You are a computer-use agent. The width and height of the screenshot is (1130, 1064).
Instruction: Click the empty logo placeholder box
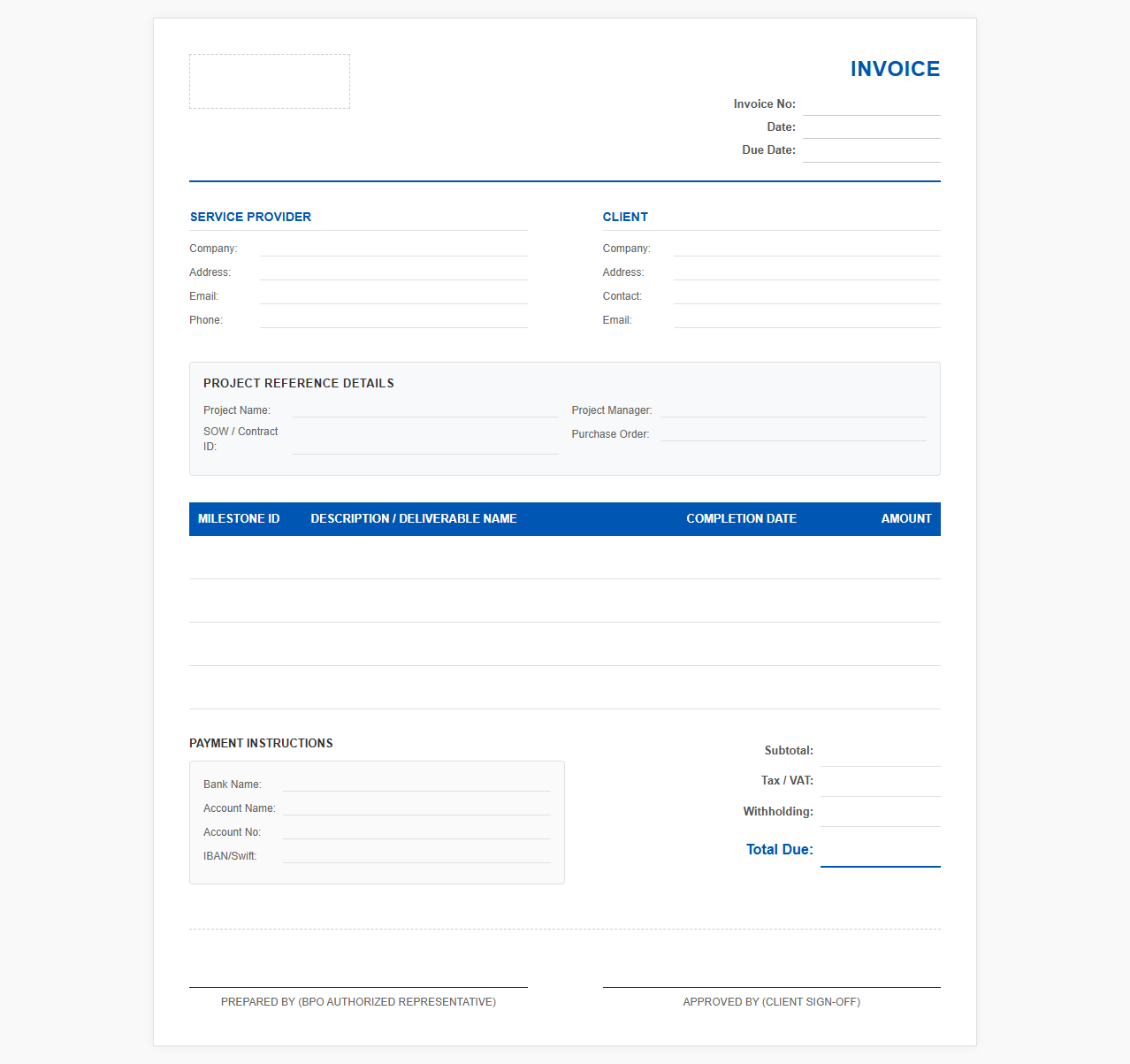tap(270, 81)
